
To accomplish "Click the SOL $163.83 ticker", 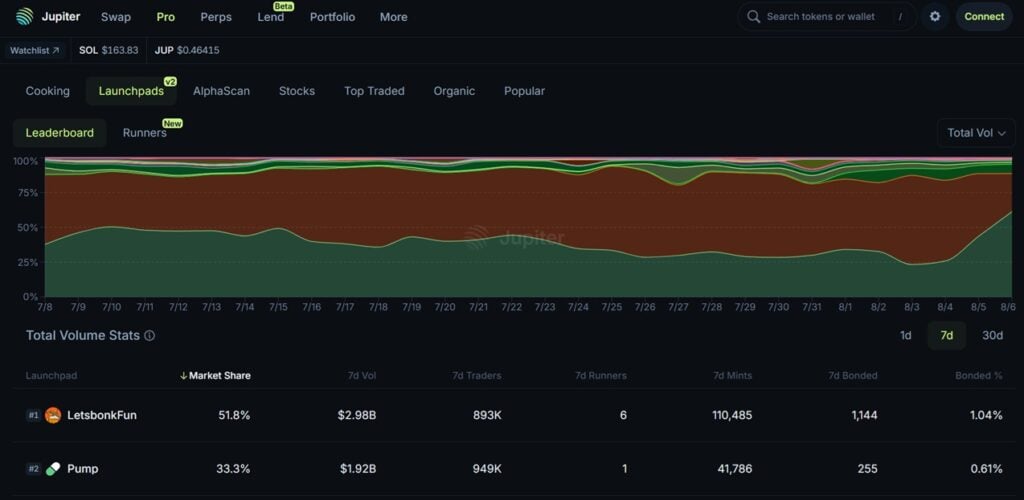I will 108,50.
